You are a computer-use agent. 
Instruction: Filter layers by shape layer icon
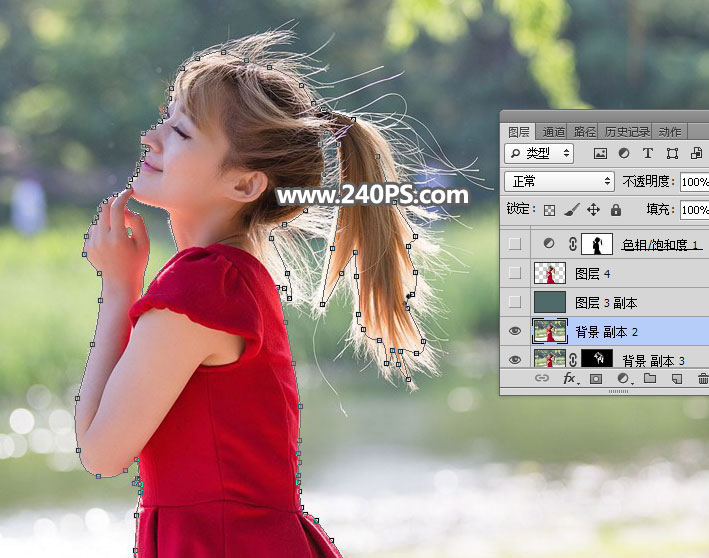click(672, 154)
